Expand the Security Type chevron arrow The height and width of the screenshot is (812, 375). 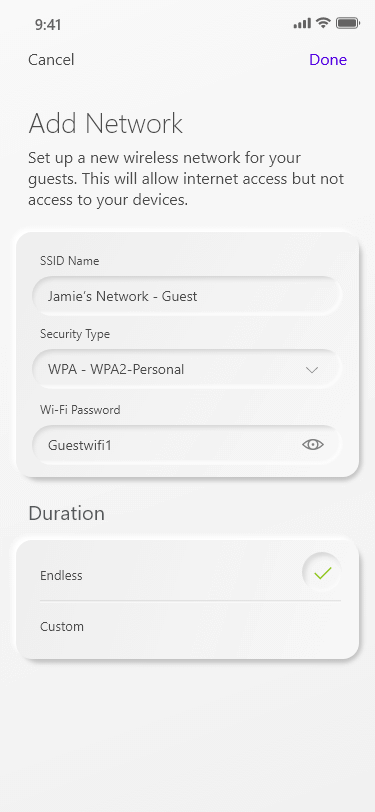(x=312, y=370)
